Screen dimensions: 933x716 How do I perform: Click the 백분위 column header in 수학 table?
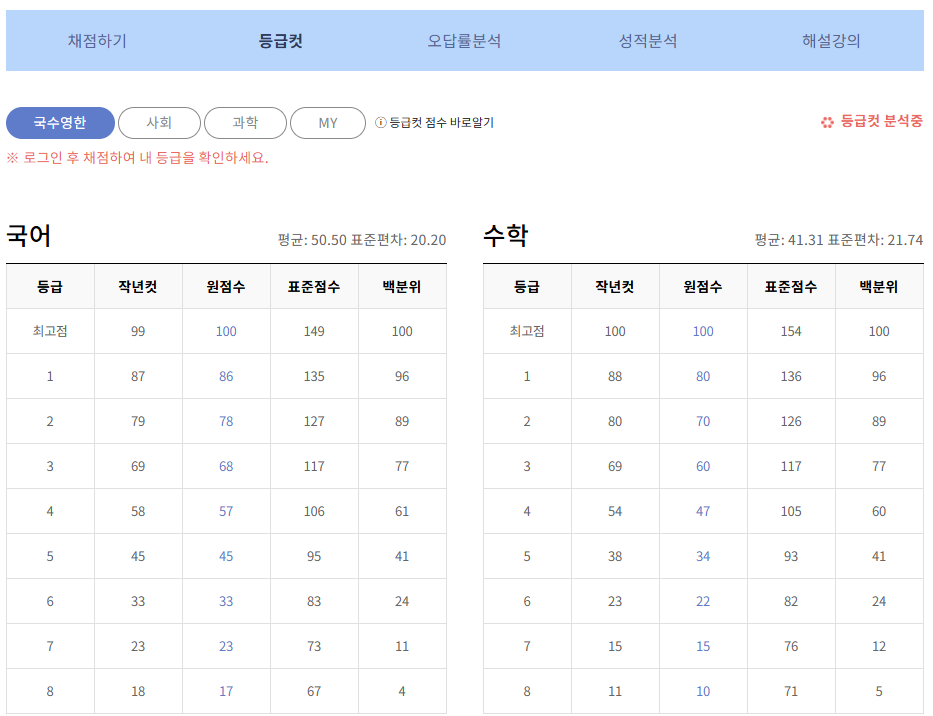(x=879, y=286)
